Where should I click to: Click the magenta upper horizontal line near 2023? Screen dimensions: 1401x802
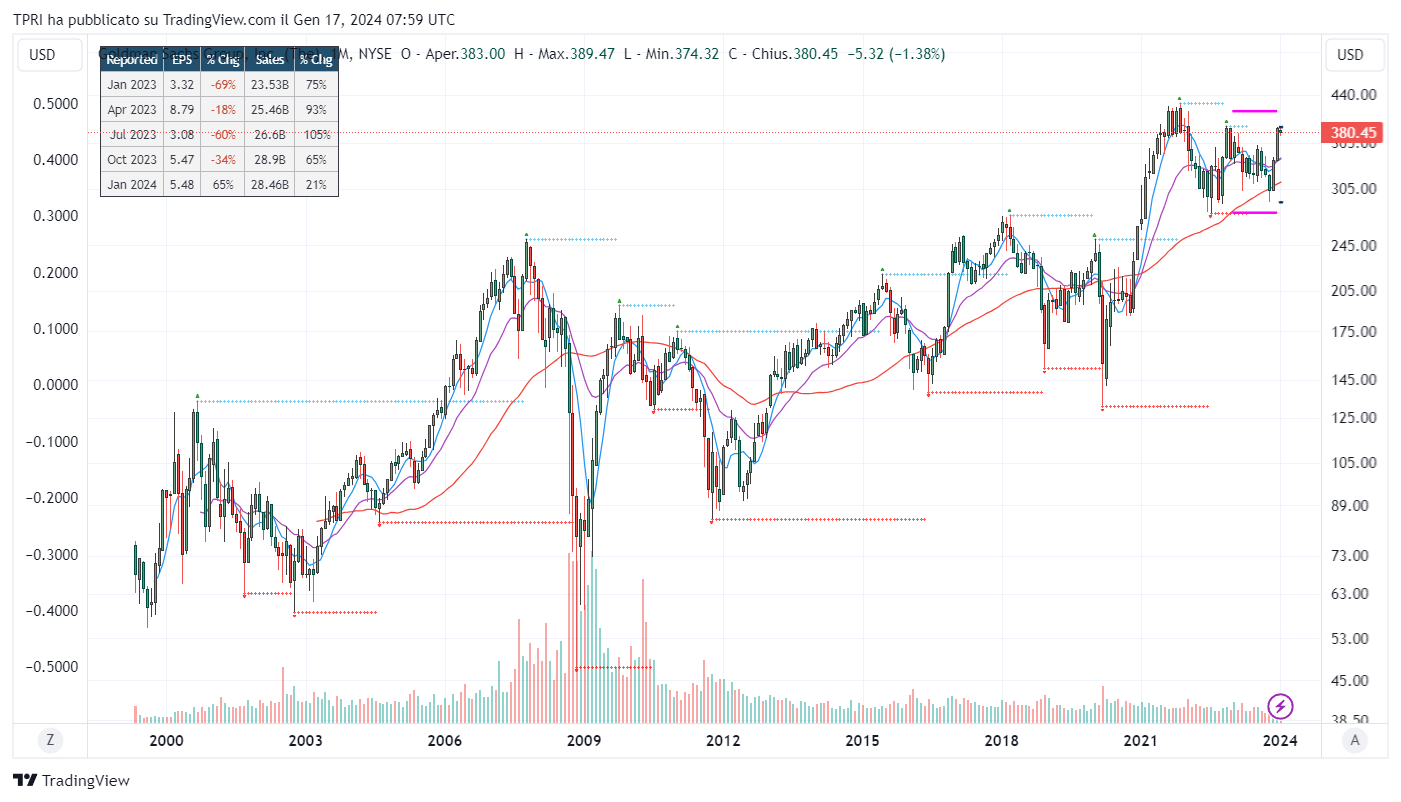pyautogui.click(x=1254, y=111)
